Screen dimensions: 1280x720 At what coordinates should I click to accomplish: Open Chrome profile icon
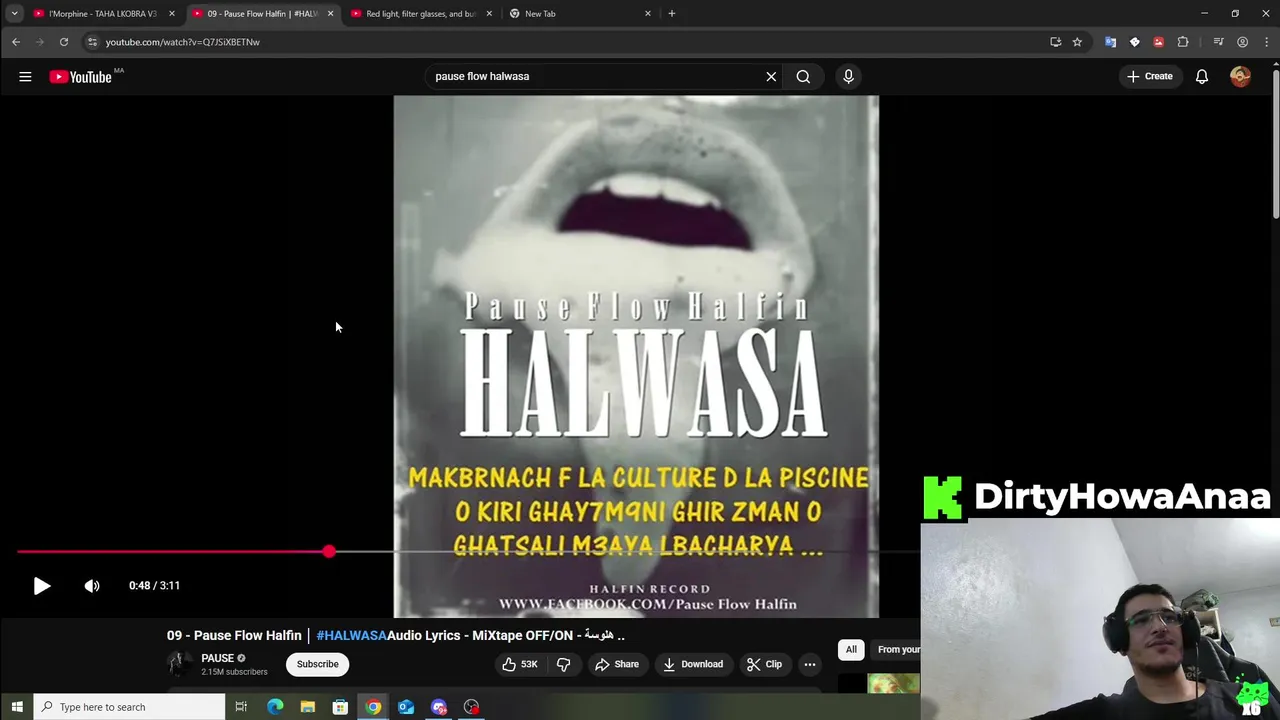point(1242,42)
